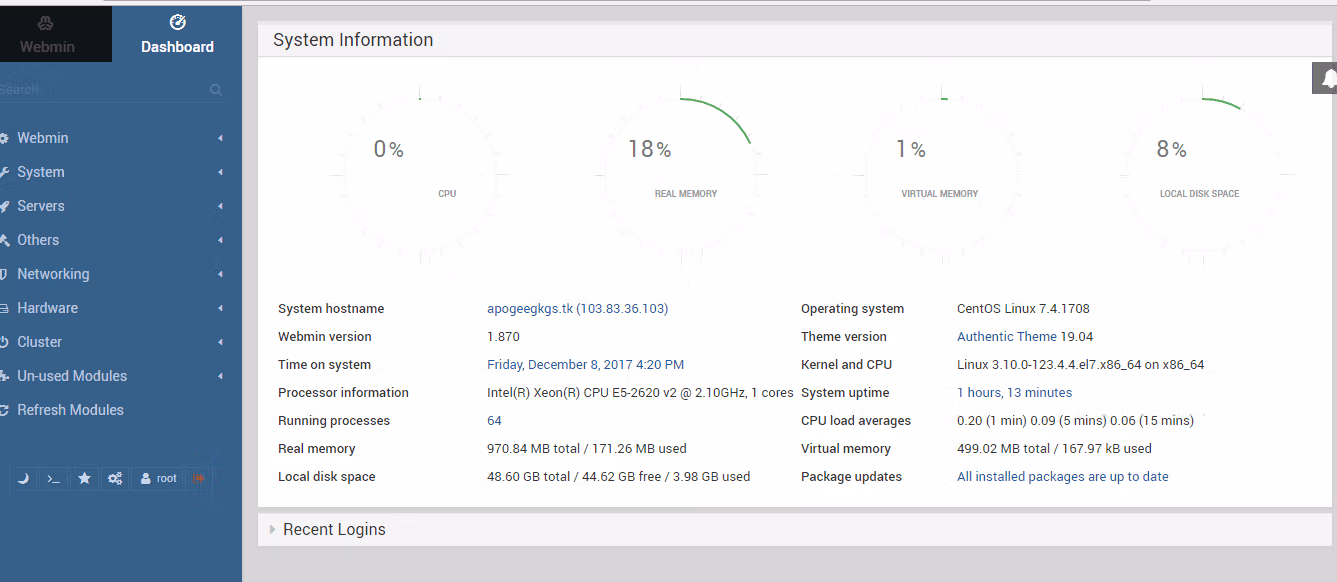Viewport: 1337px width, 582px height.
Task: Expand the Recent Logins panel
Action: [334, 530]
